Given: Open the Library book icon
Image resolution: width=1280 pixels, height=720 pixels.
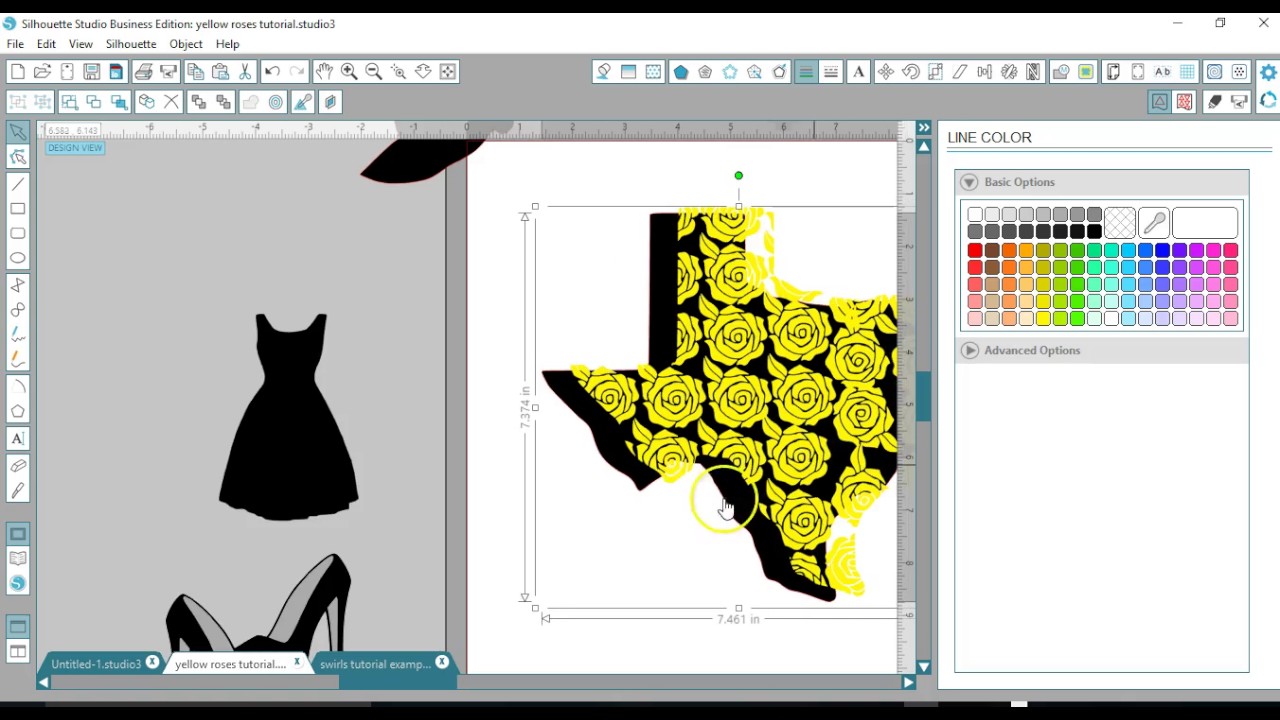Looking at the screenshot, I should coord(18,559).
